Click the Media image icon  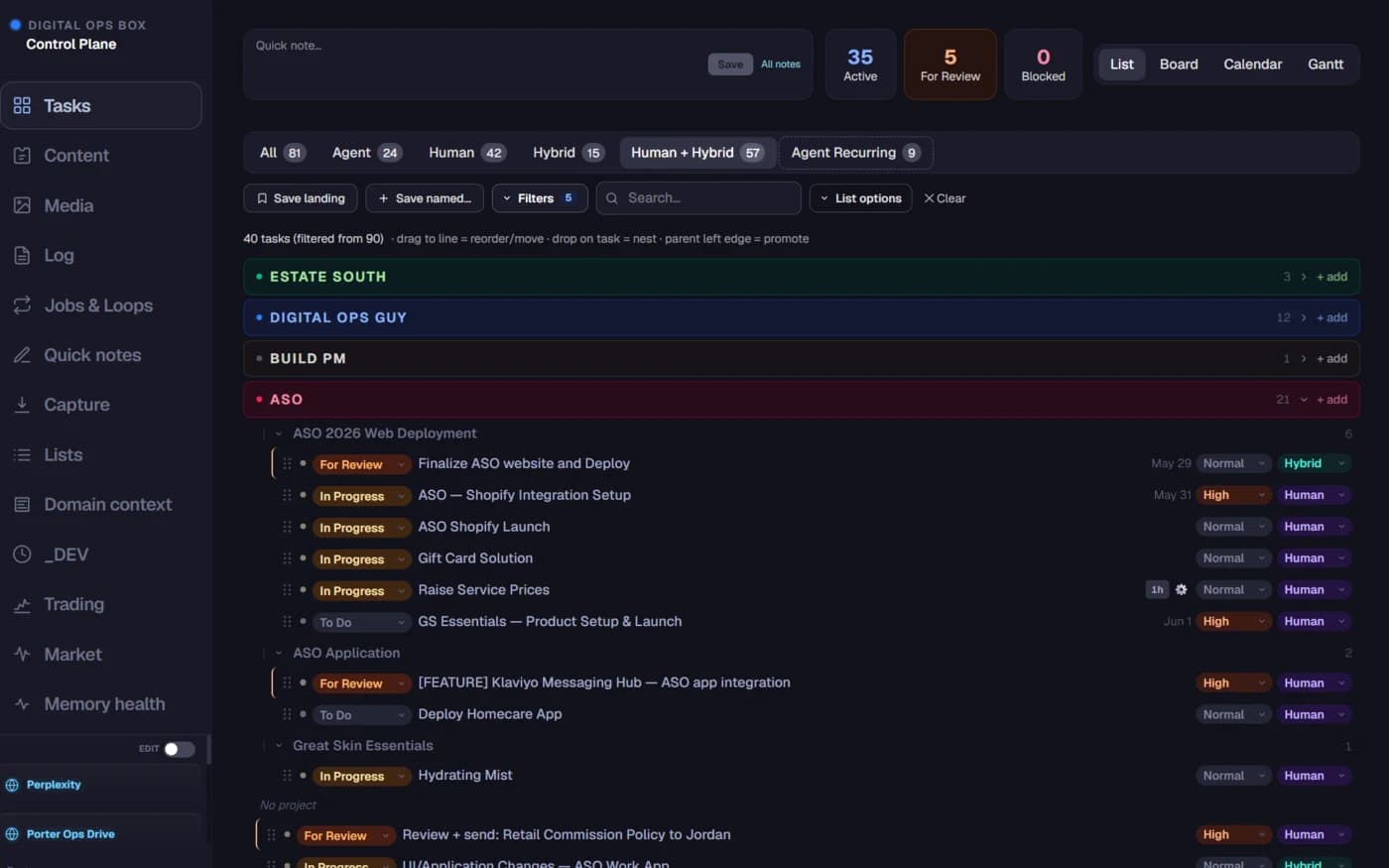22,205
